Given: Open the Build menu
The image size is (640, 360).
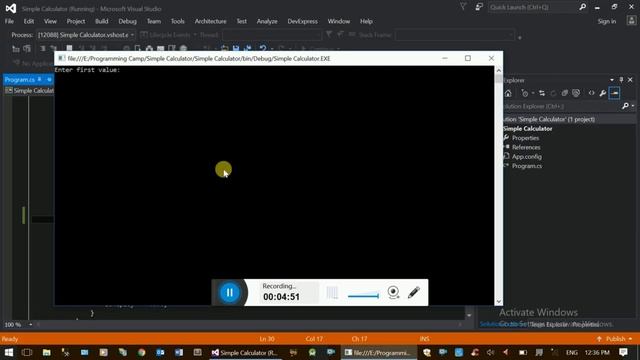Looking at the screenshot, I should (x=102, y=21).
